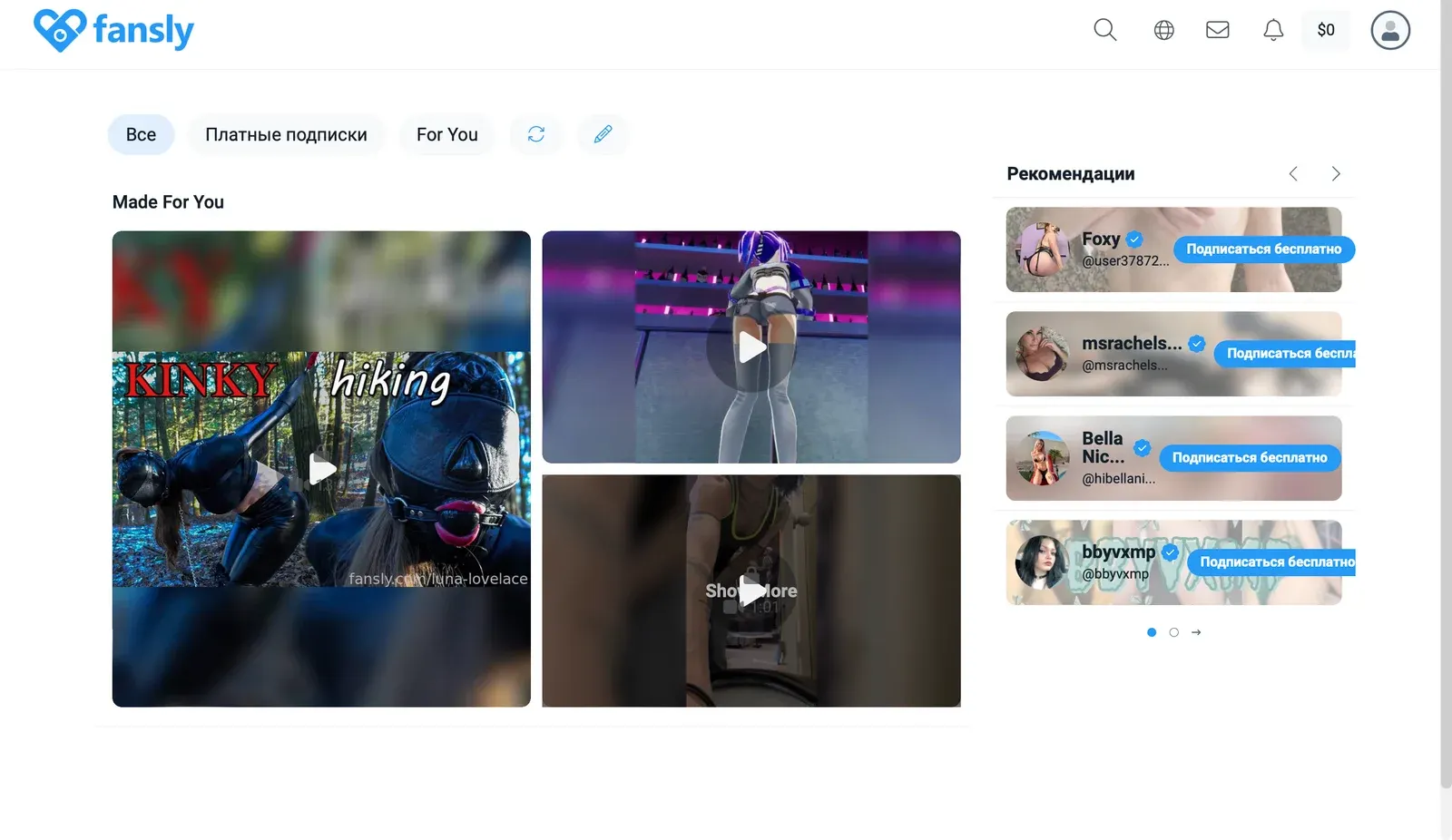Screen dimensions: 1452x840
Task: Open Bella Nic profile avatar
Action: pyautogui.click(x=1042, y=458)
